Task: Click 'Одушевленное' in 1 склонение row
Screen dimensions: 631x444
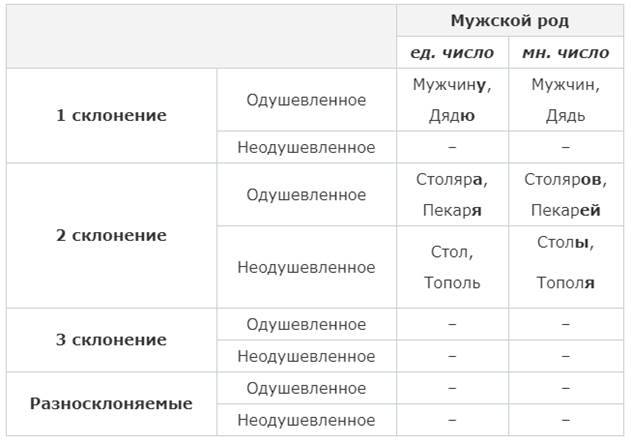Action: (x=306, y=100)
